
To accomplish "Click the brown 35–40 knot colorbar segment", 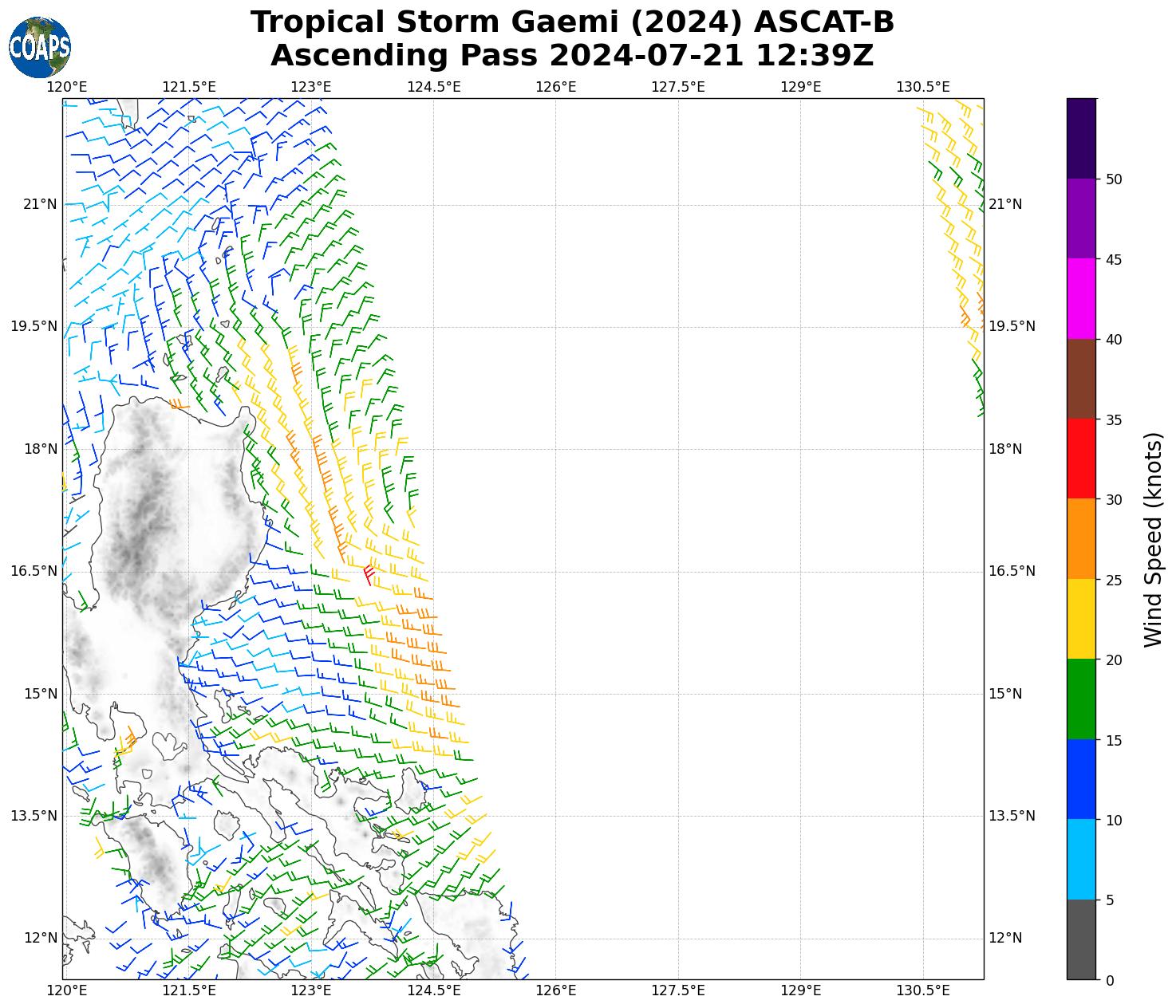I will point(1081,379).
